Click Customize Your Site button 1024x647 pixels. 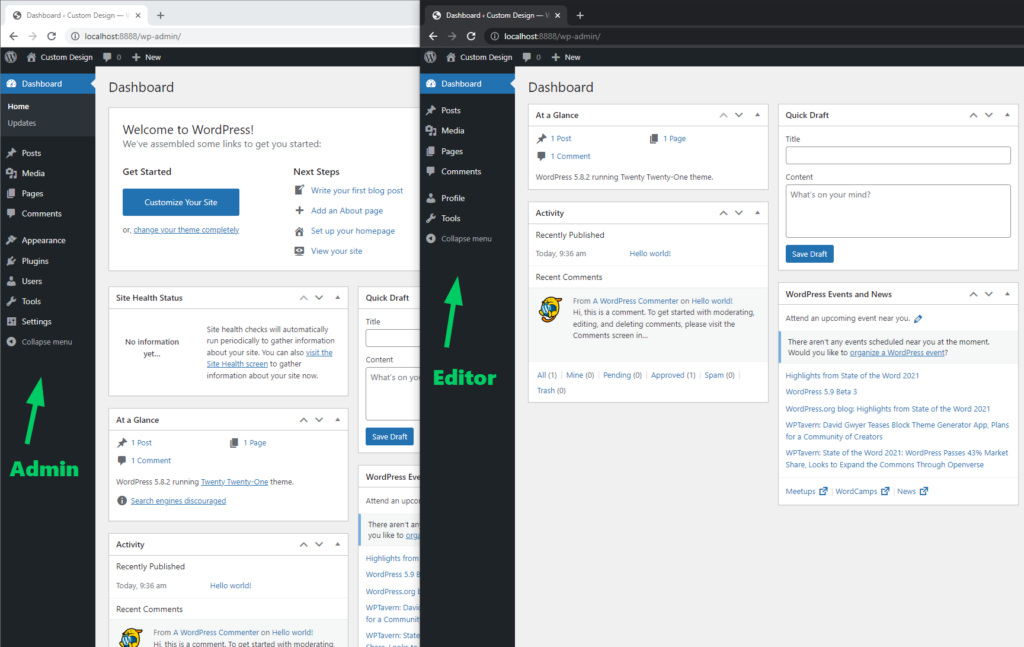(x=181, y=202)
